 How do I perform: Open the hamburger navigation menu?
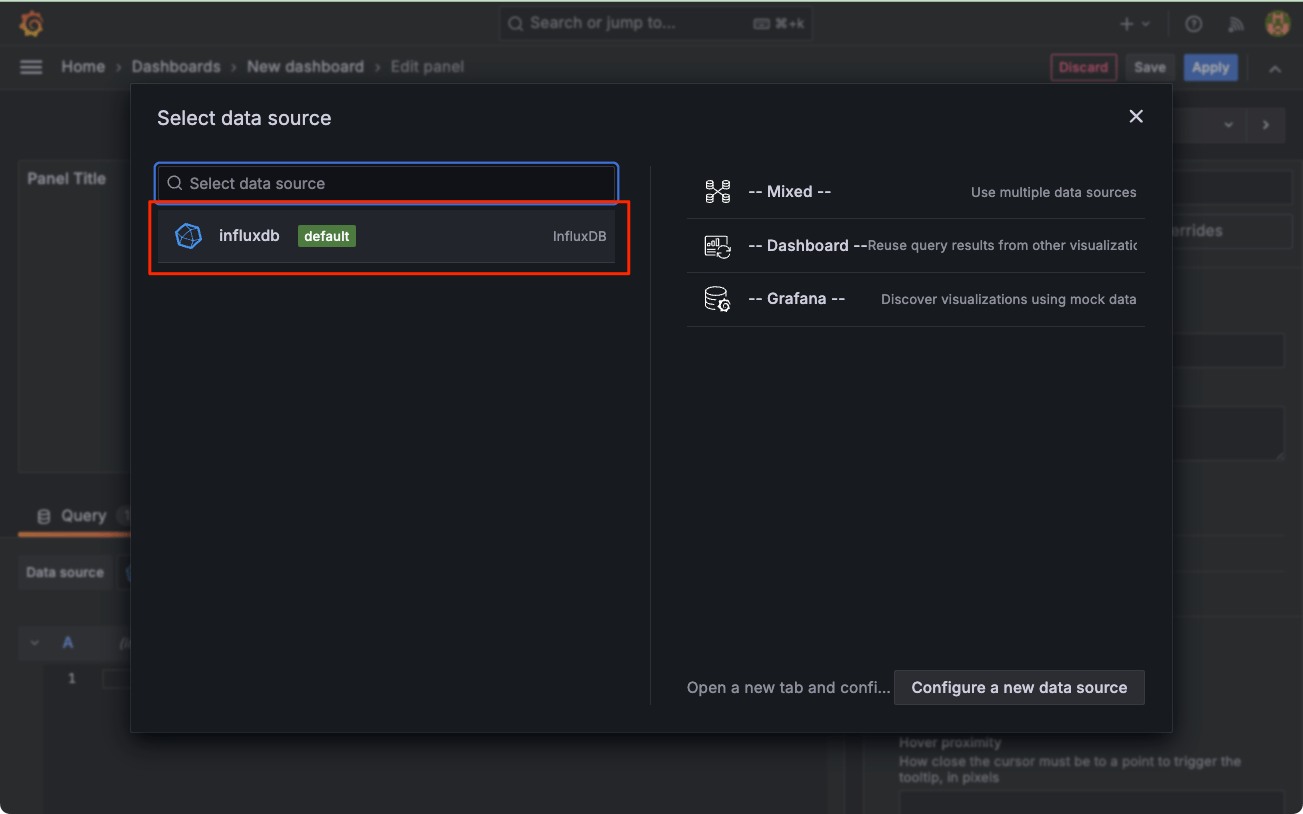[31, 67]
